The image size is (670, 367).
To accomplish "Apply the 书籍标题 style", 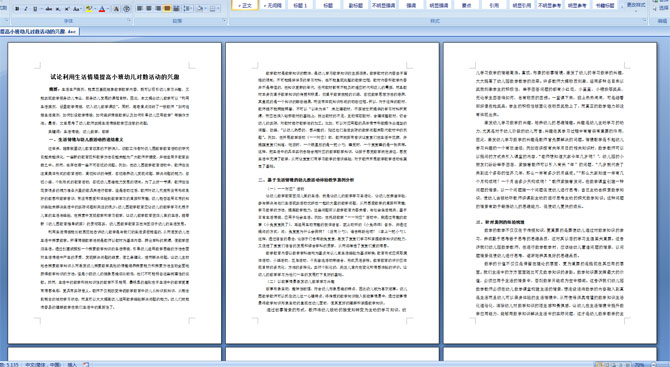I will pyautogui.click(x=605, y=5).
